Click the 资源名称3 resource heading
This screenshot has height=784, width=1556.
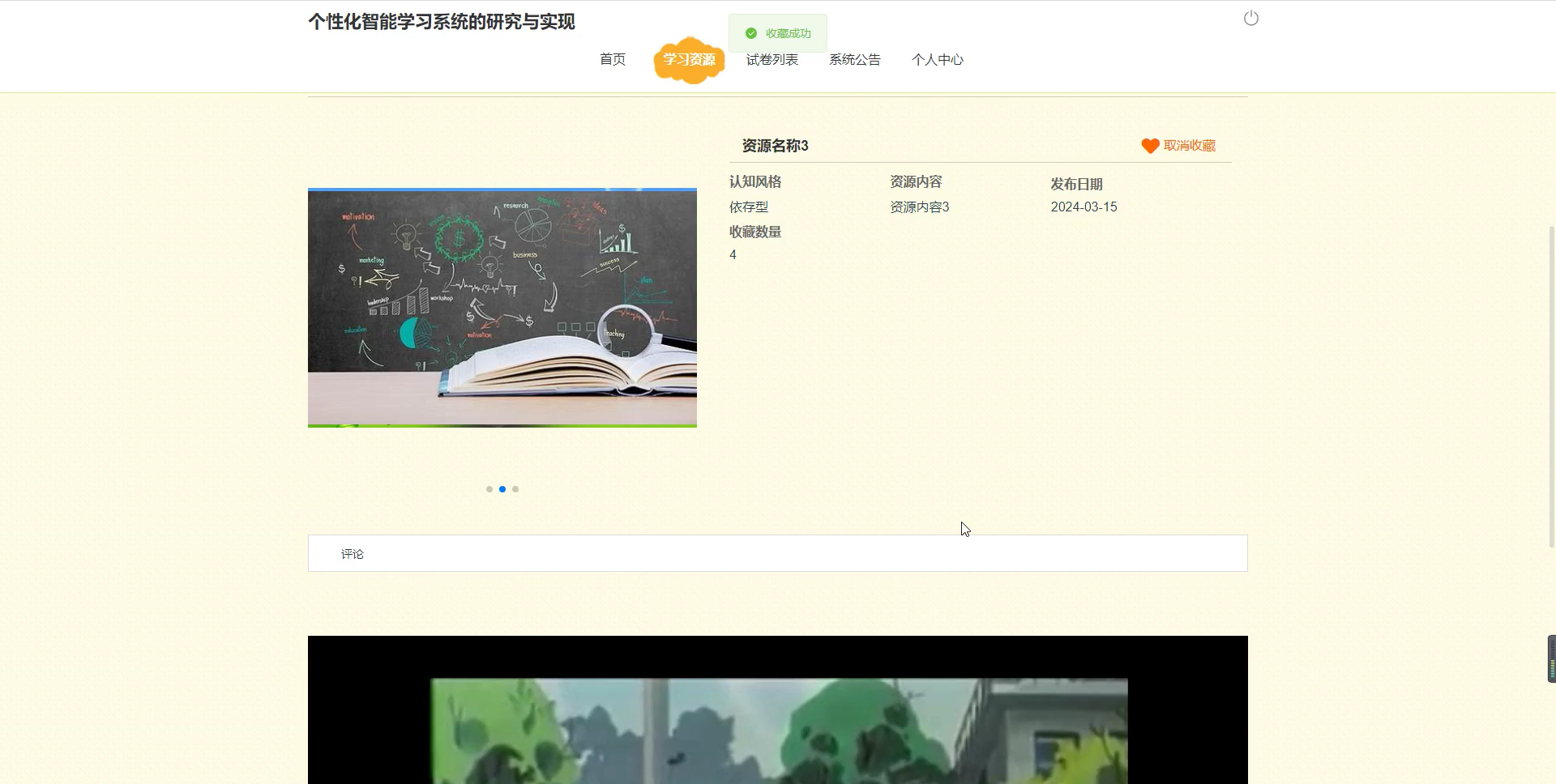pyautogui.click(x=776, y=146)
